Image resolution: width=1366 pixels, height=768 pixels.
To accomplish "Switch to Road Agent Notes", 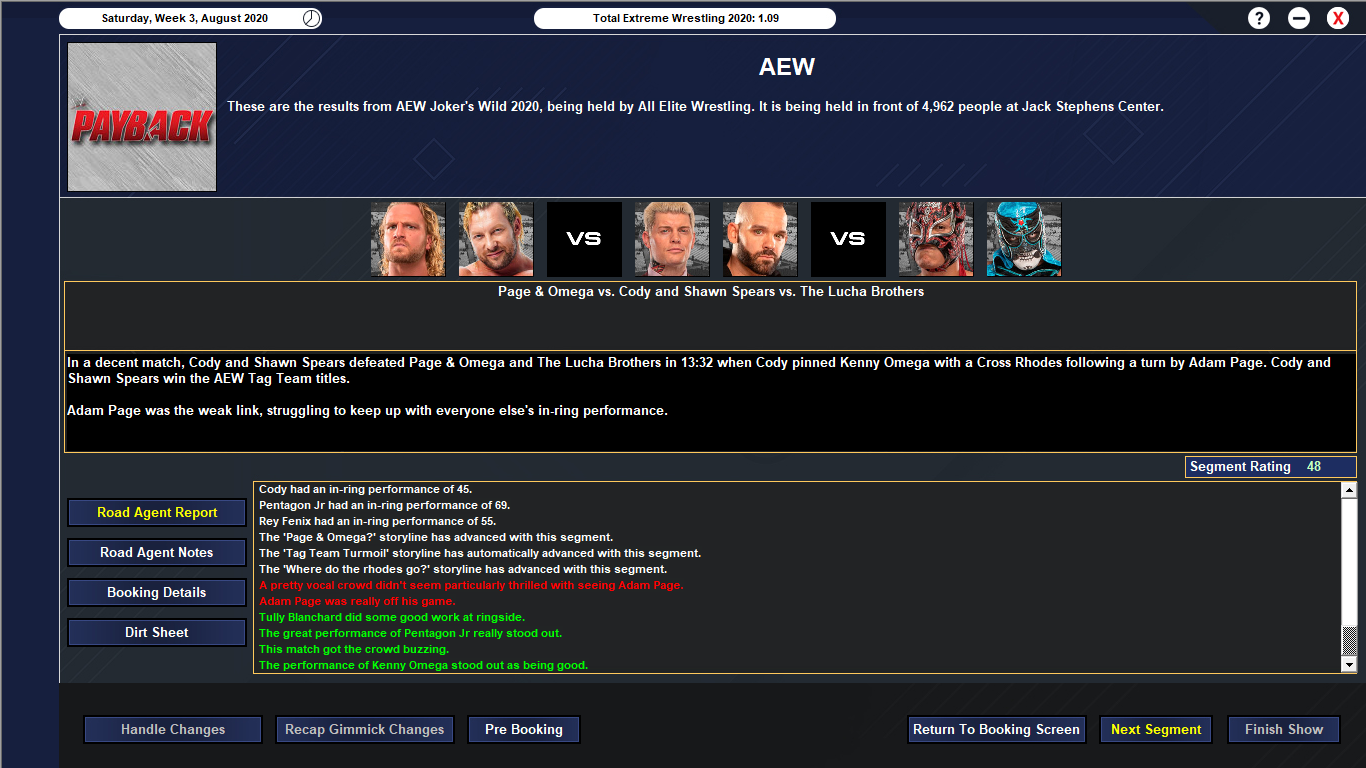I will [157, 552].
